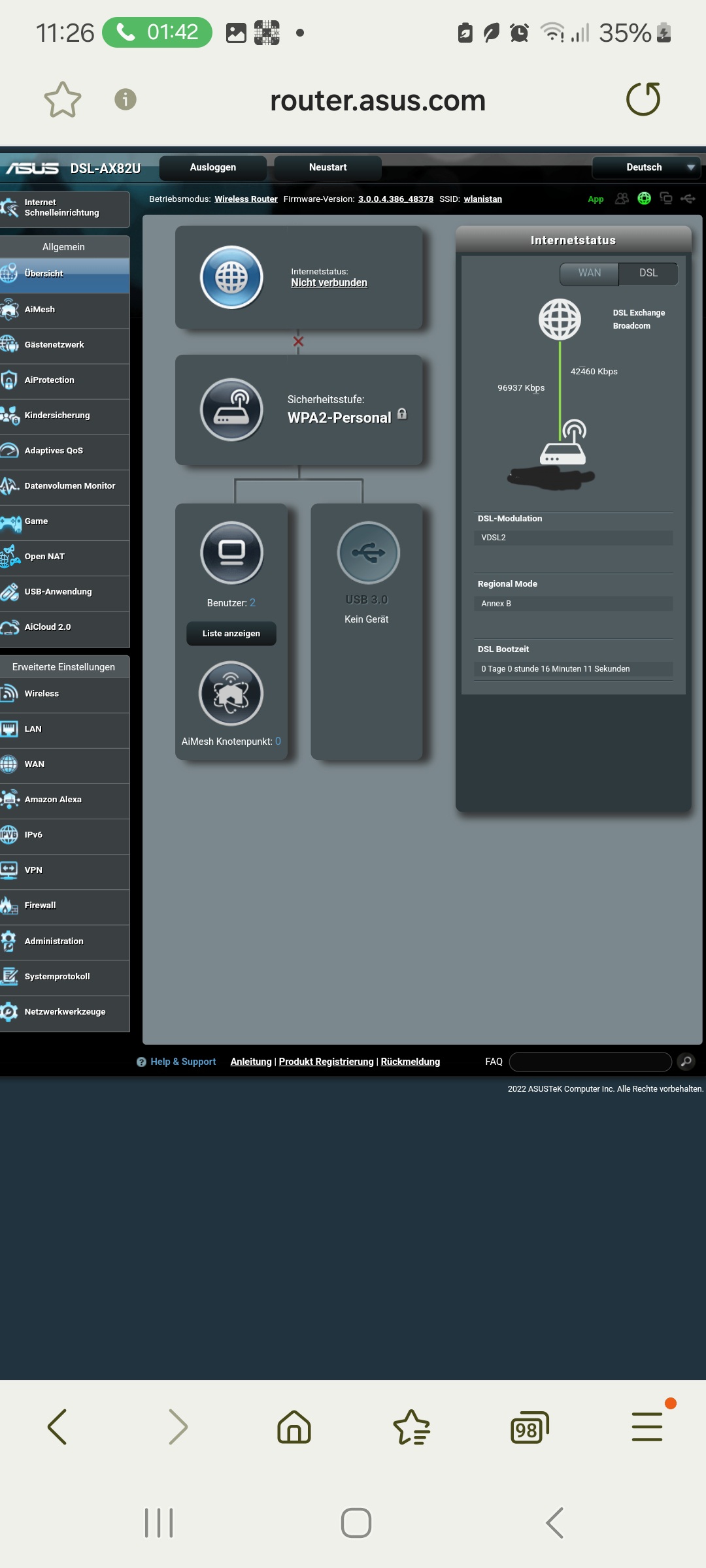Open browser tabs showing 98
706x1568 pixels.
click(x=529, y=1427)
